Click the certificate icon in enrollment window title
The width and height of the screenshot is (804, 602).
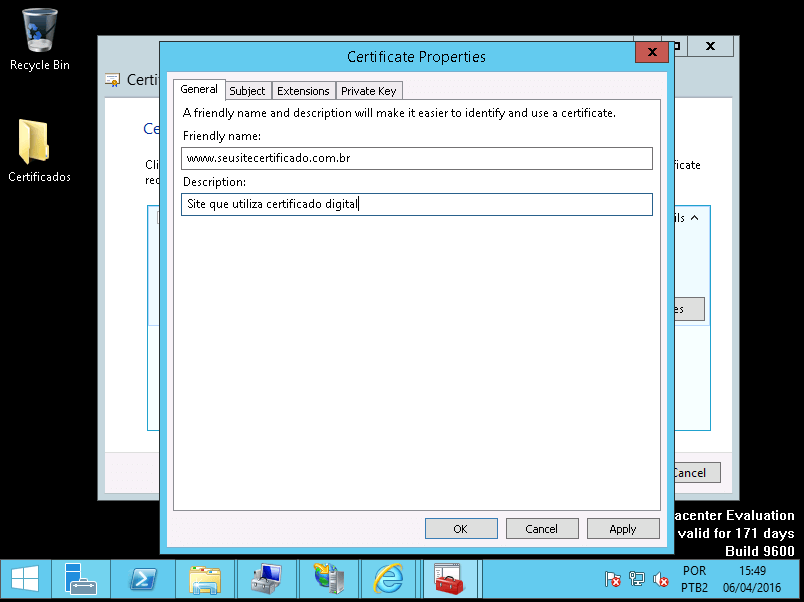point(112,79)
